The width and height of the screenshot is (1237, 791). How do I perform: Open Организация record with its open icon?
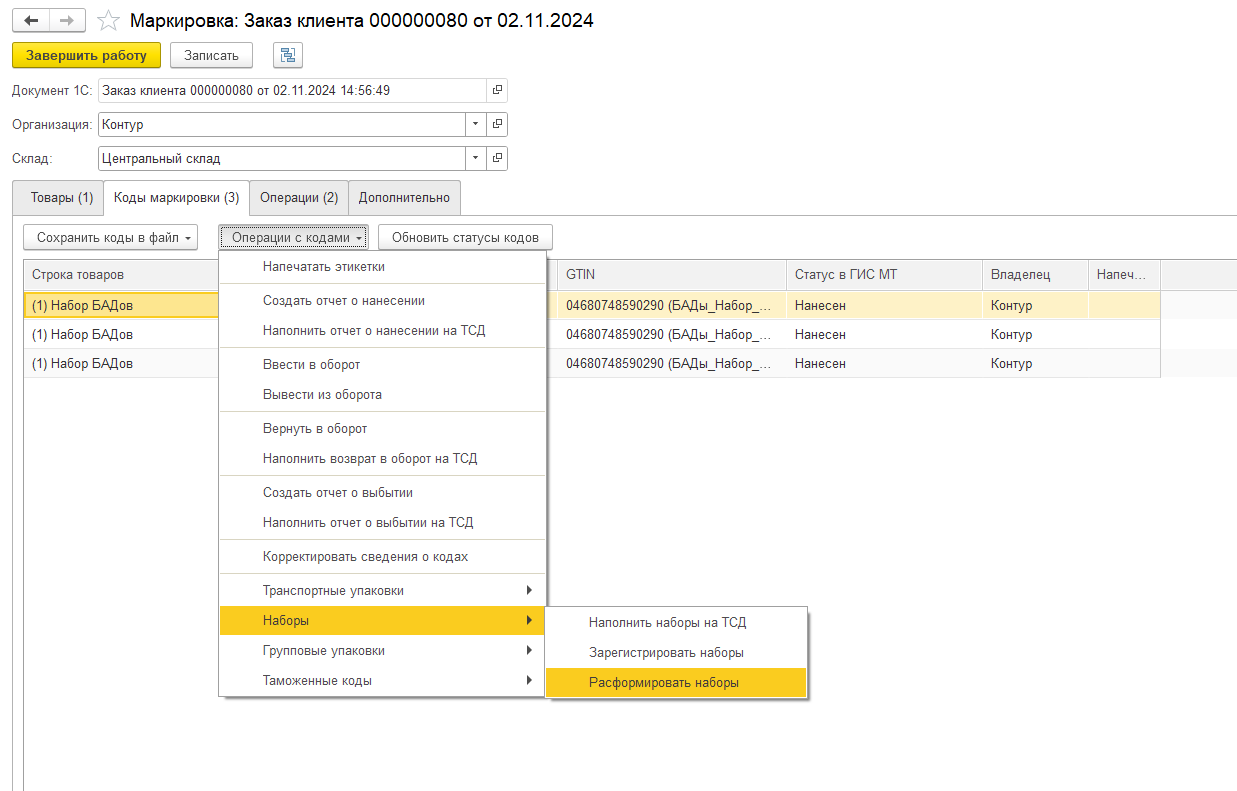pyautogui.click(x=497, y=125)
